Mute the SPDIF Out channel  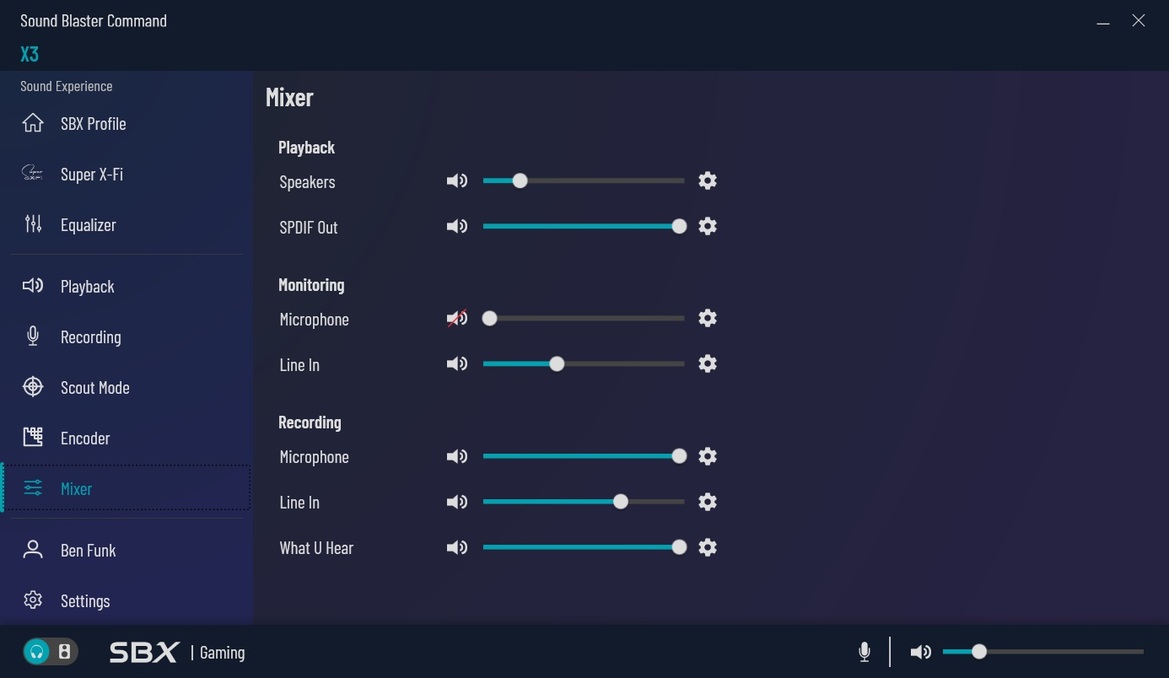click(x=457, y=226)
